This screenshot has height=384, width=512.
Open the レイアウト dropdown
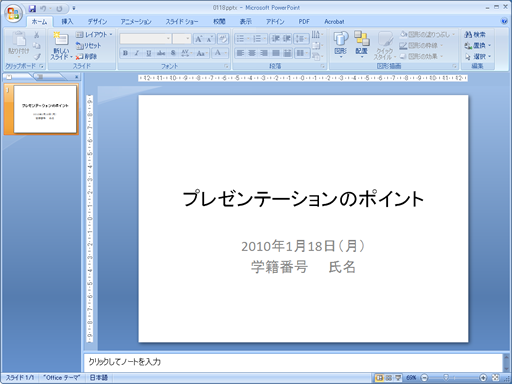click(x=94, y=35)
